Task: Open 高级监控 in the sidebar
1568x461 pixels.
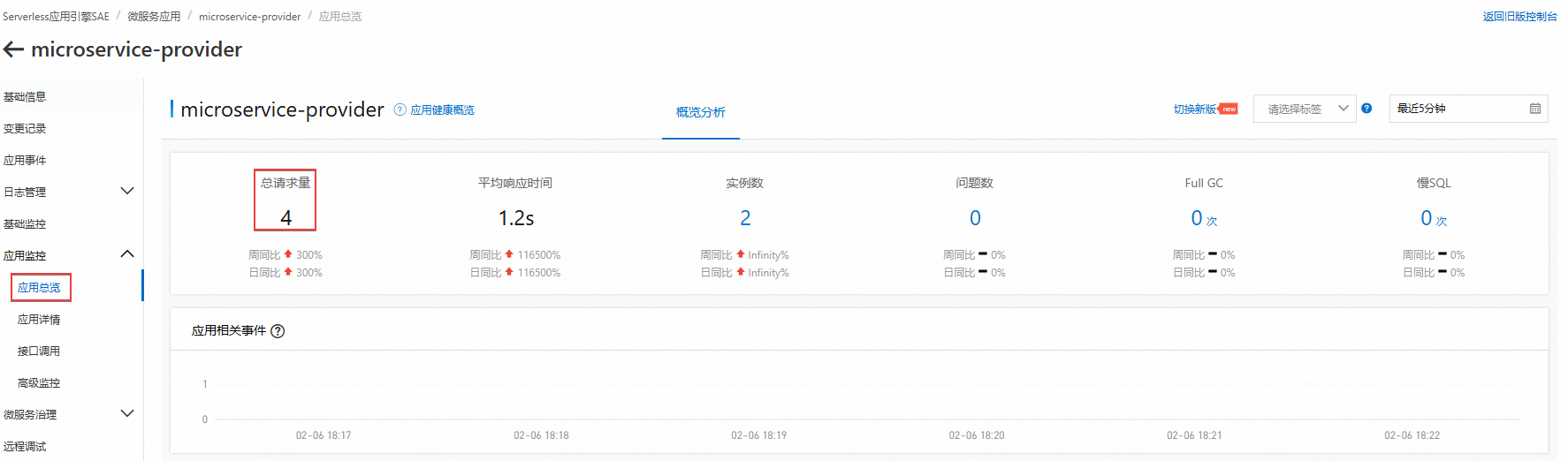Action: pyautogui.click(x=39, y=382)
